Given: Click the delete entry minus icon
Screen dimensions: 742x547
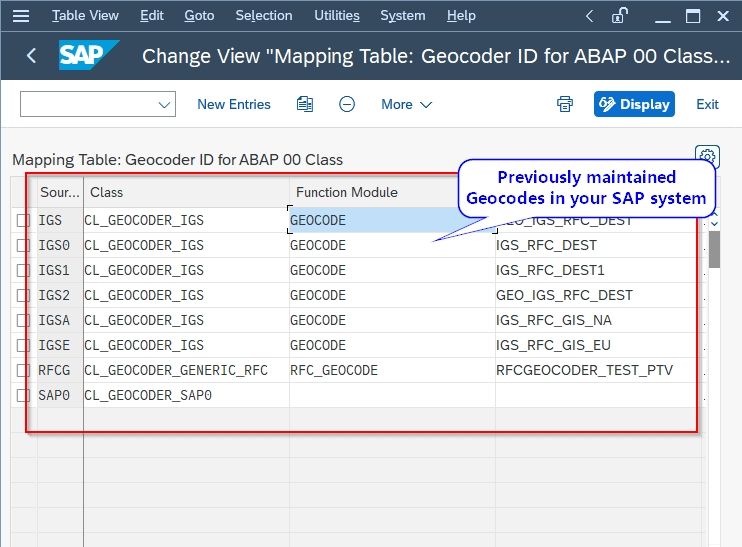Looking at the screenshot, I should pos(347,104).
